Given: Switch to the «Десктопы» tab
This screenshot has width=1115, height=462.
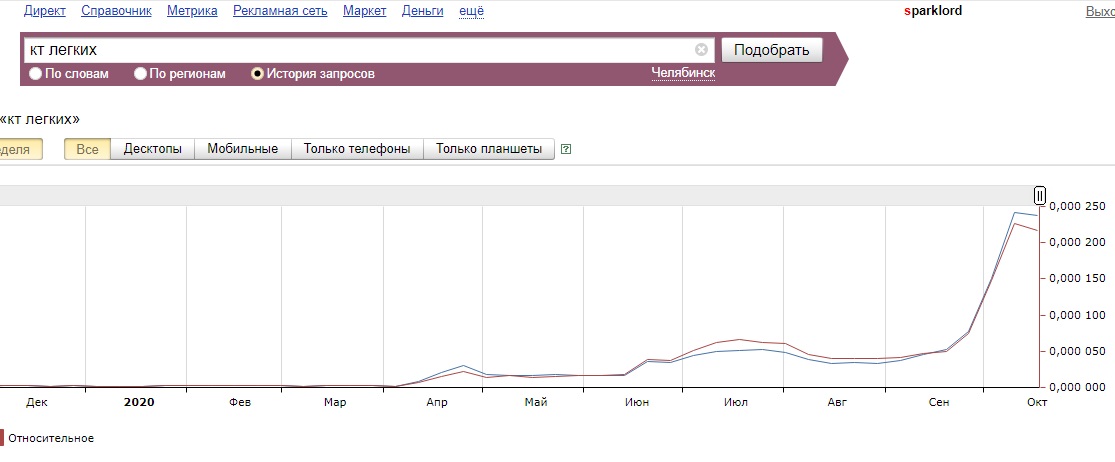Looking at the screenshot, I should 153,149.
